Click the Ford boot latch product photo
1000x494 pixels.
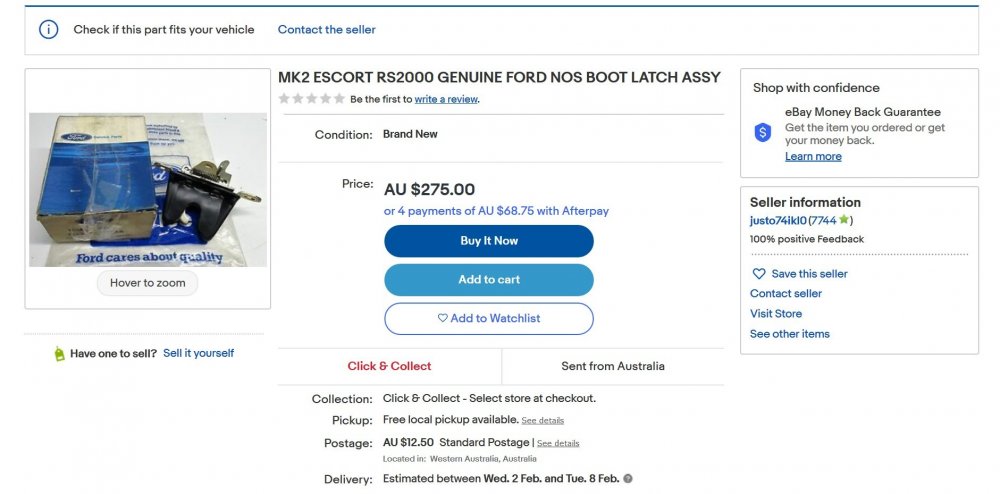tap(148, 189)
